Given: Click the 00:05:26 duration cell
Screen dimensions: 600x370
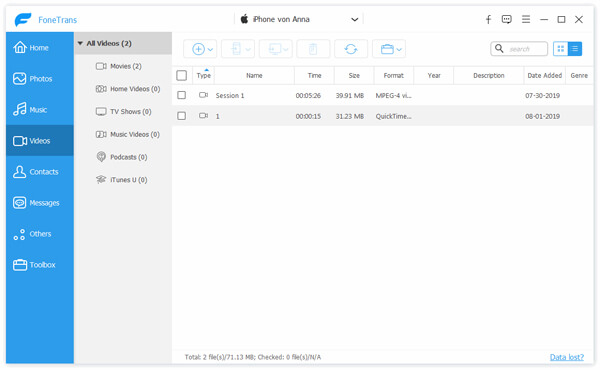Looking at the screenshot, I should pos(308,96).
